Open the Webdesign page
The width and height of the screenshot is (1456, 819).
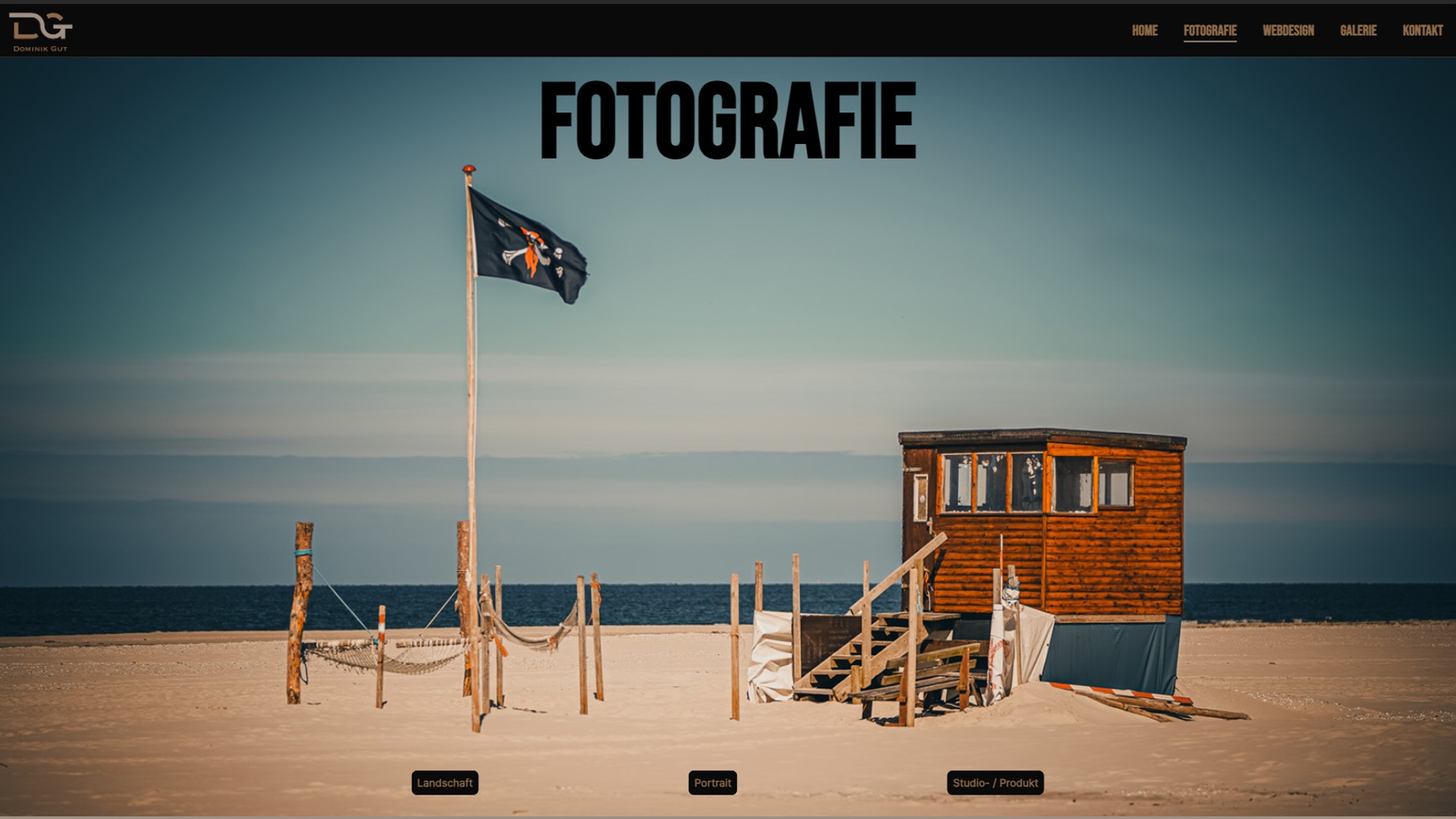click(x=1288, y=30)
